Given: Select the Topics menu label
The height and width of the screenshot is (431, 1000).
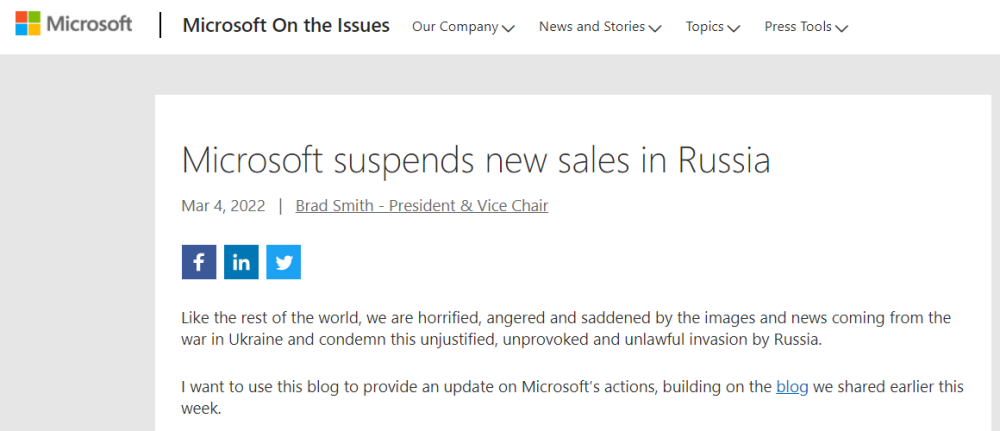Looking at the screenshot, I should pos(705,27).
